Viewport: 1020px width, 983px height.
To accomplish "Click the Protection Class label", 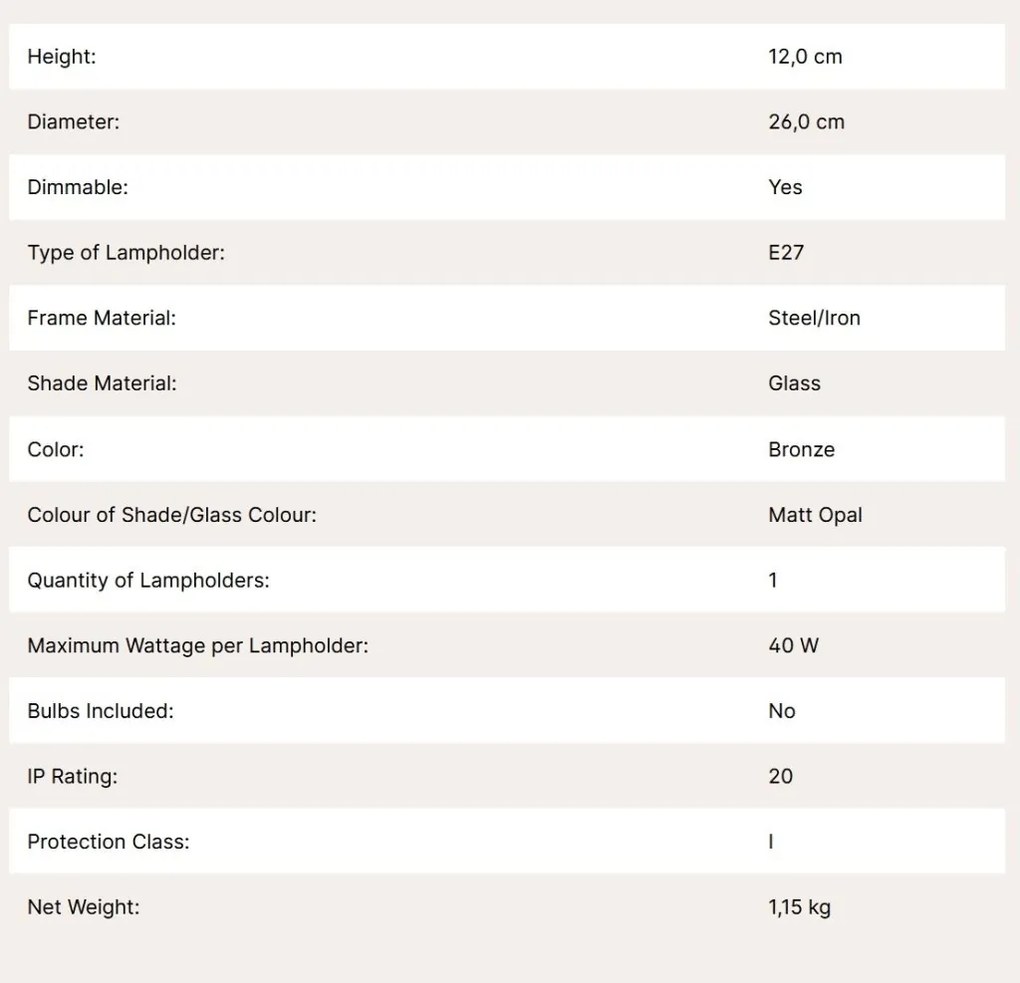I will (x=109, y=842).
